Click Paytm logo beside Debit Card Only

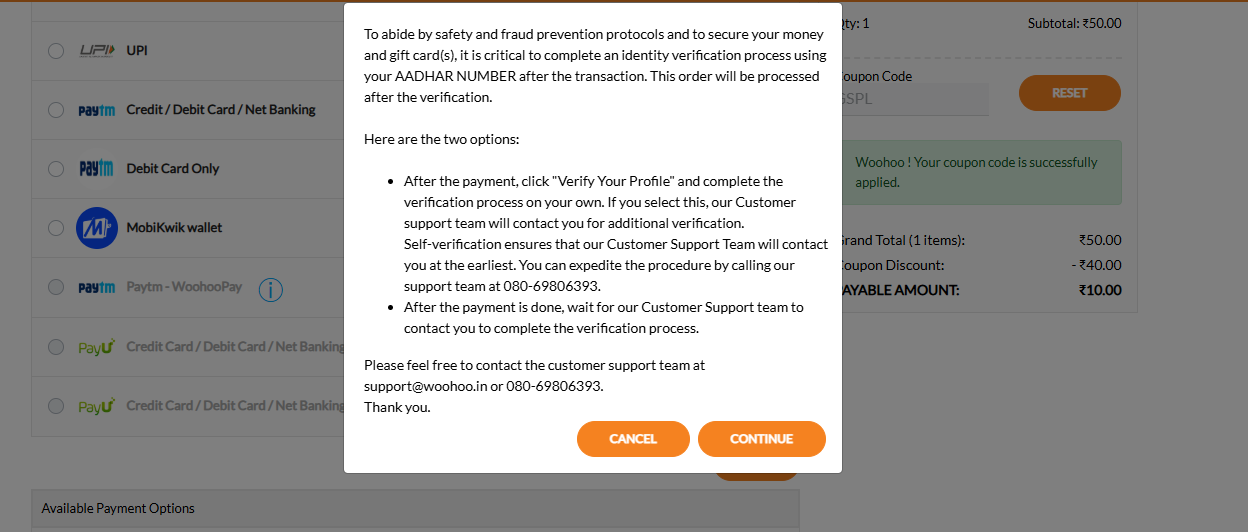96,169
